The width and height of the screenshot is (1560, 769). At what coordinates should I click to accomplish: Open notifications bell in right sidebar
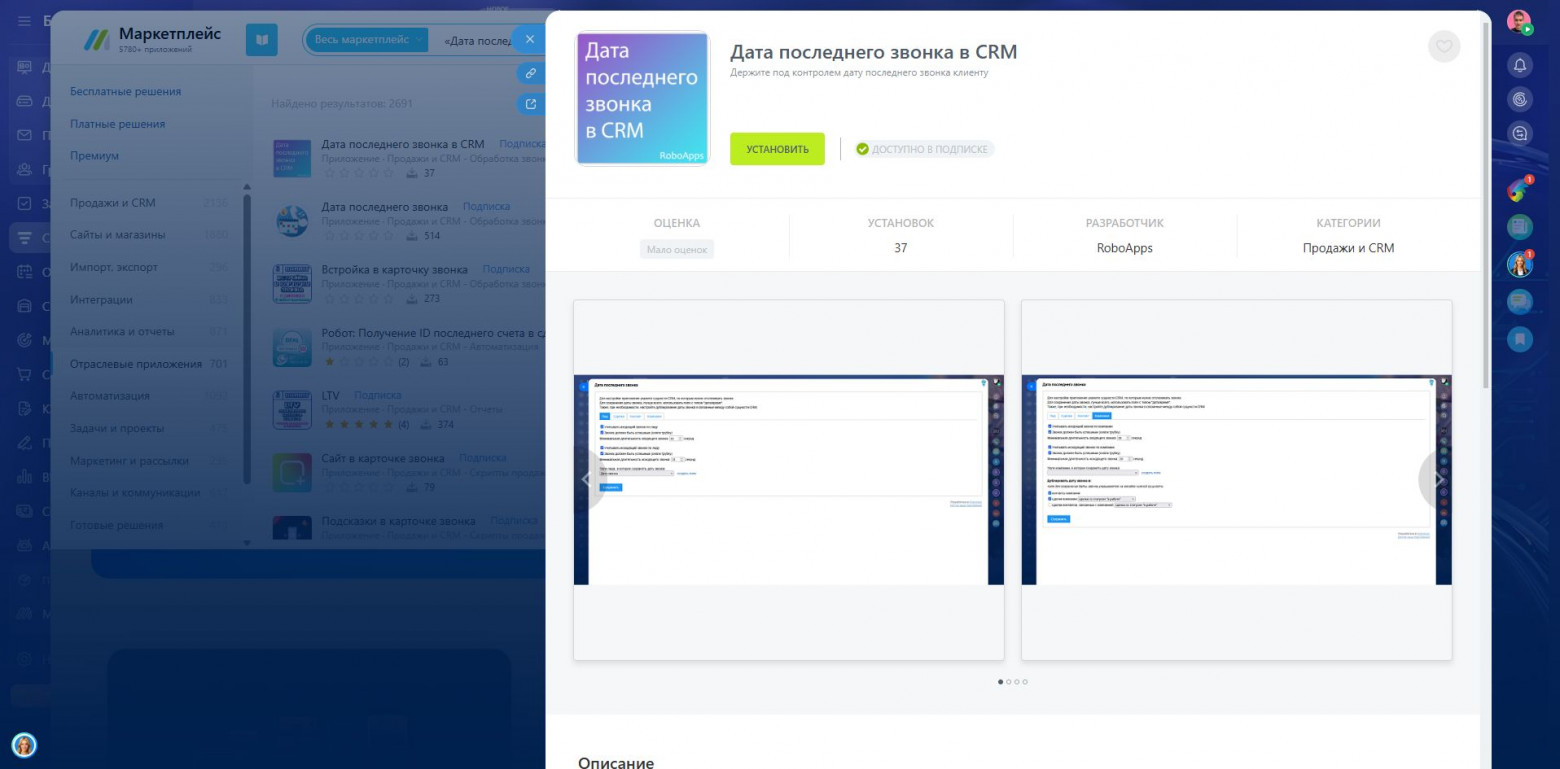pyautogui.click(x=1520, y=66)
